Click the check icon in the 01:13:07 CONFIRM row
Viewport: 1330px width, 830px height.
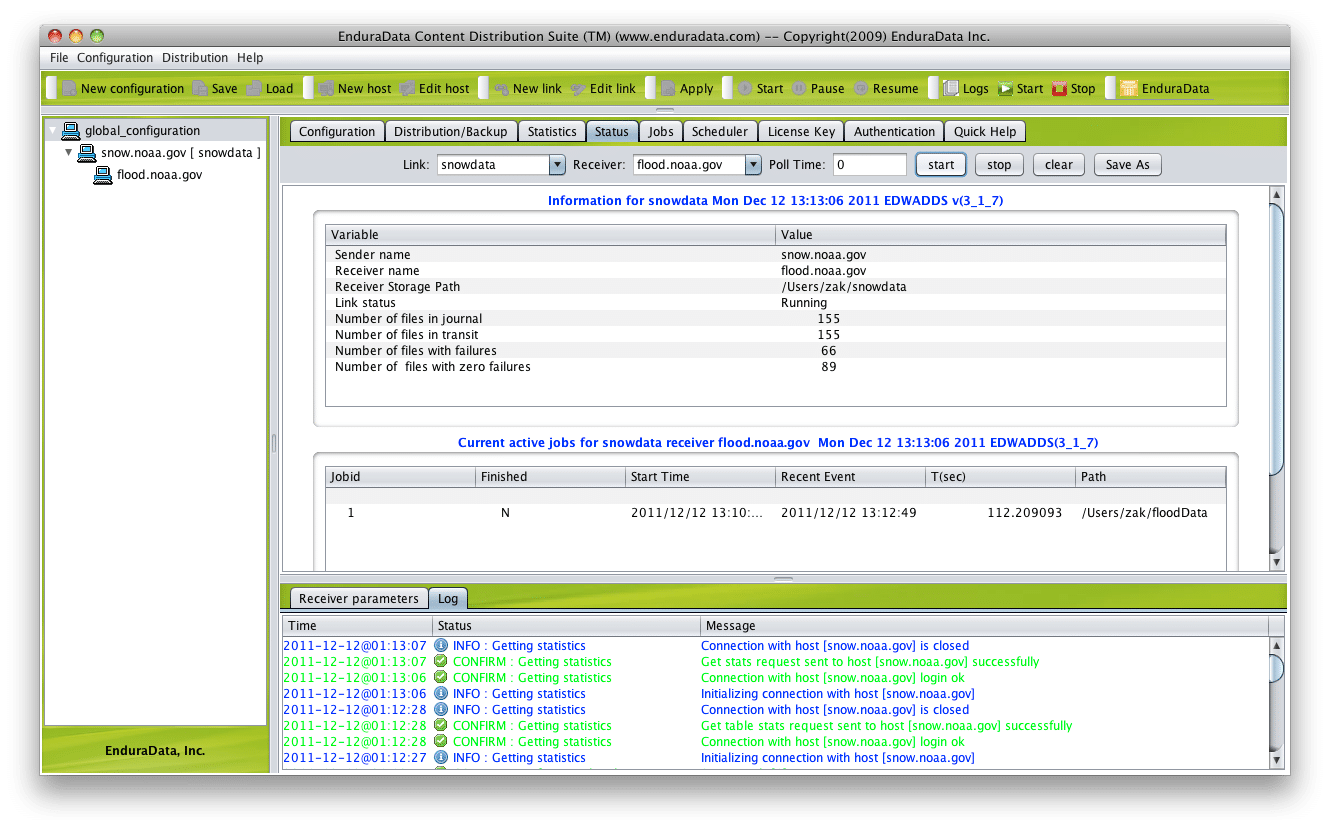(441, 662)
